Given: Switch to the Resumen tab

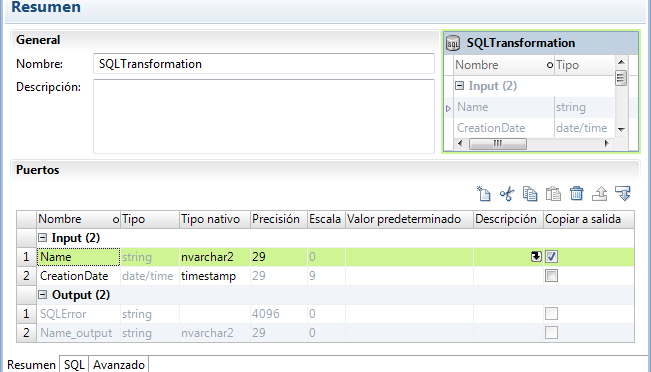Looking at the screenshot, I should 32,365.
